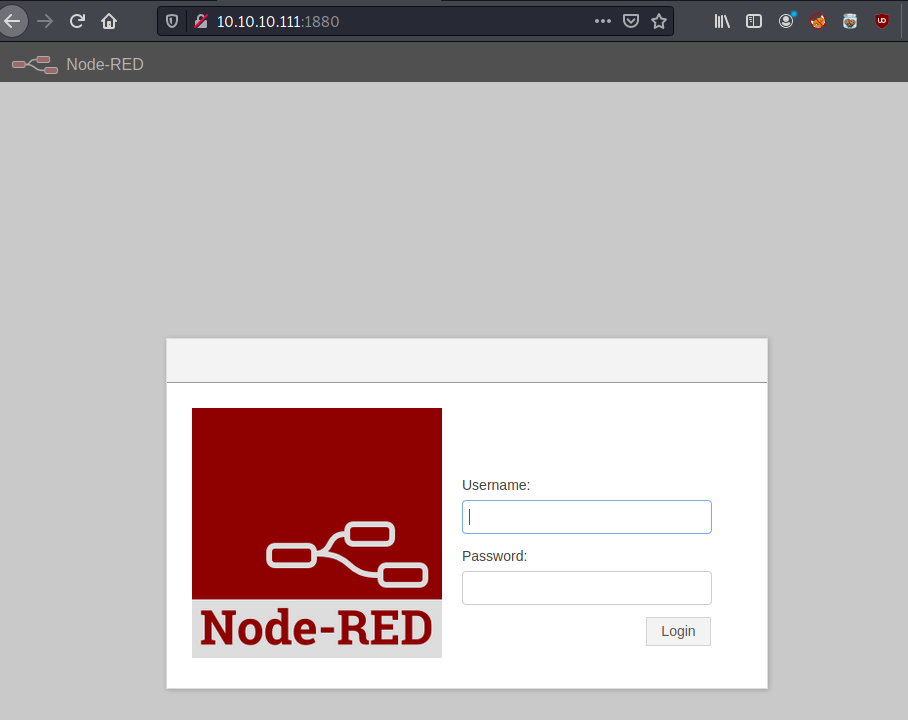Toggle the browser sidebar view
The width and height of the screenshot is (908, 720).
tap(754, 20)
